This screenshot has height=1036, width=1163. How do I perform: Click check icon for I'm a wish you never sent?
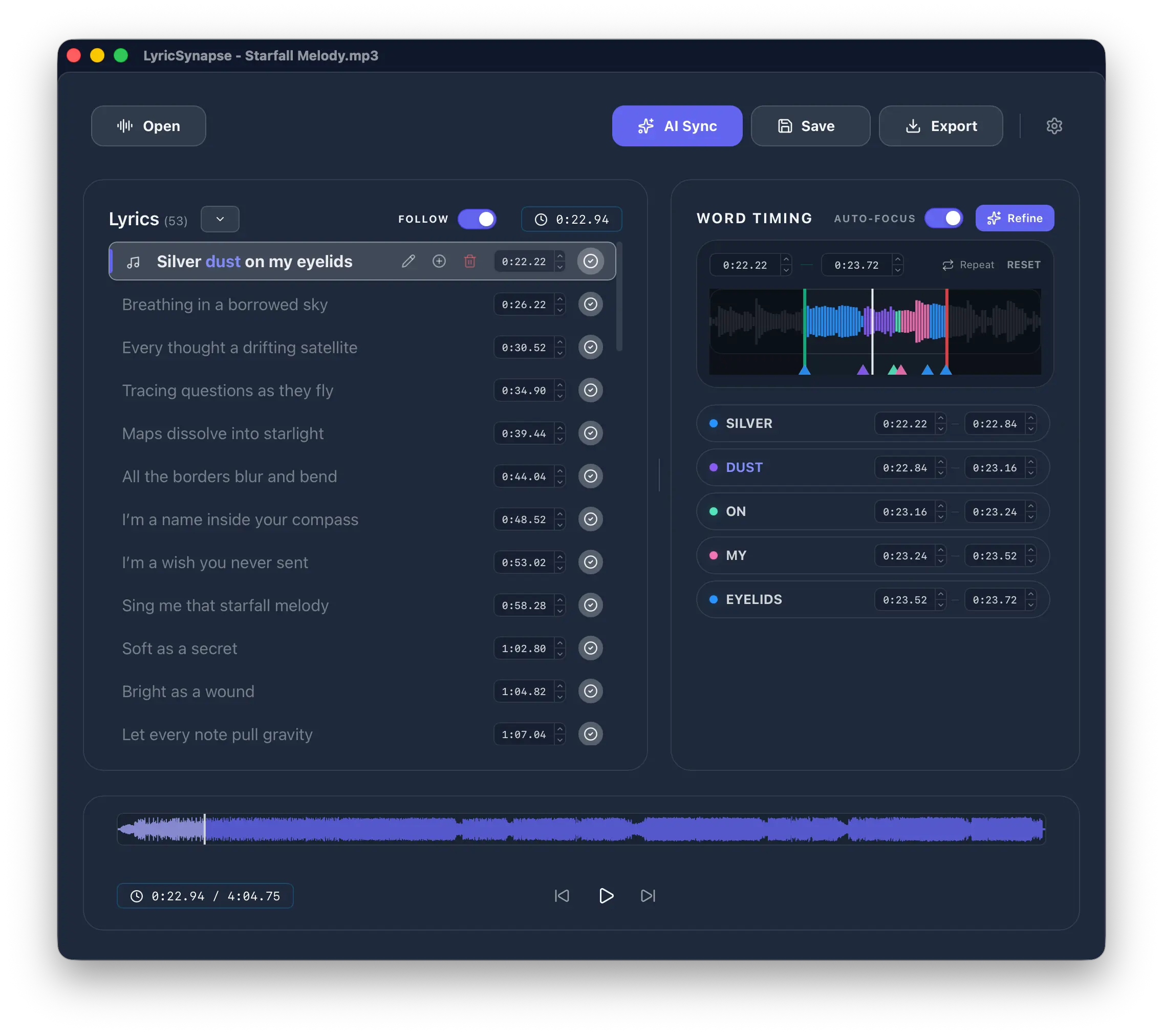click(590, 562)
